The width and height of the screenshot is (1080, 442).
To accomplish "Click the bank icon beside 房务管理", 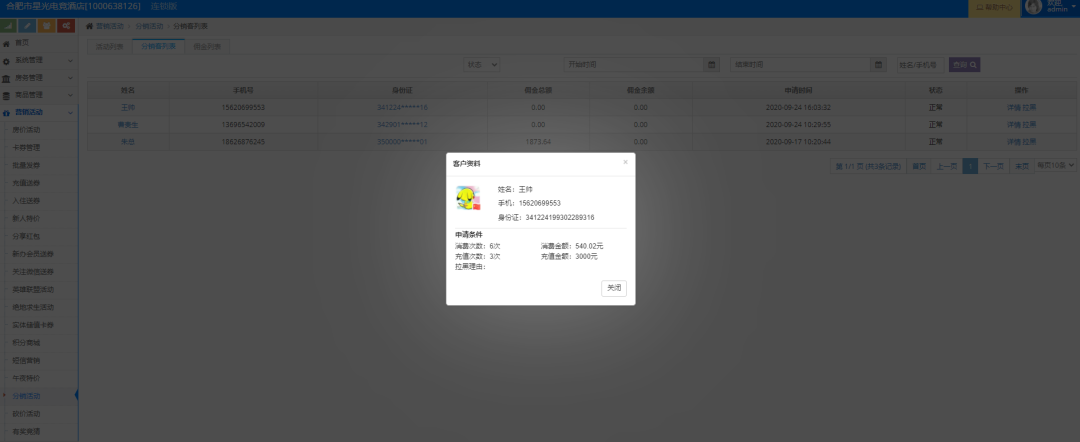I will [6, 78].
